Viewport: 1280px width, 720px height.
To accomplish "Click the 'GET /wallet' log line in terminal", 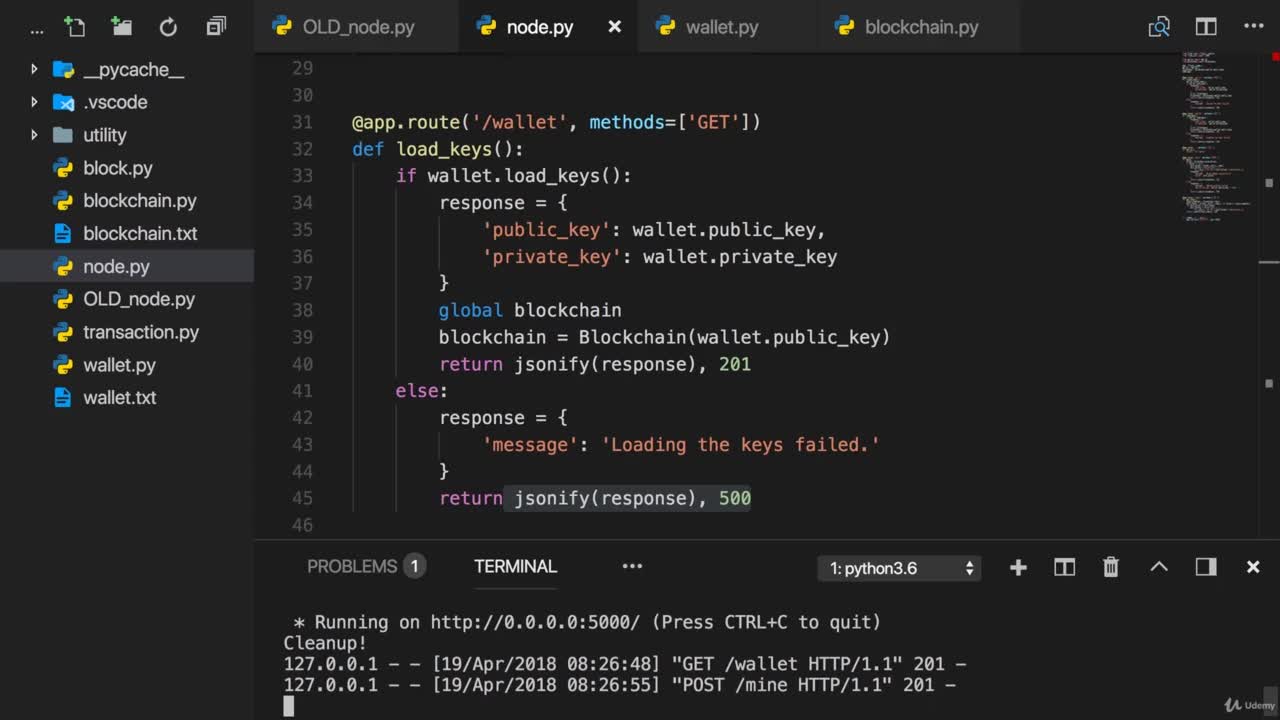I will [x=624, y=664].
